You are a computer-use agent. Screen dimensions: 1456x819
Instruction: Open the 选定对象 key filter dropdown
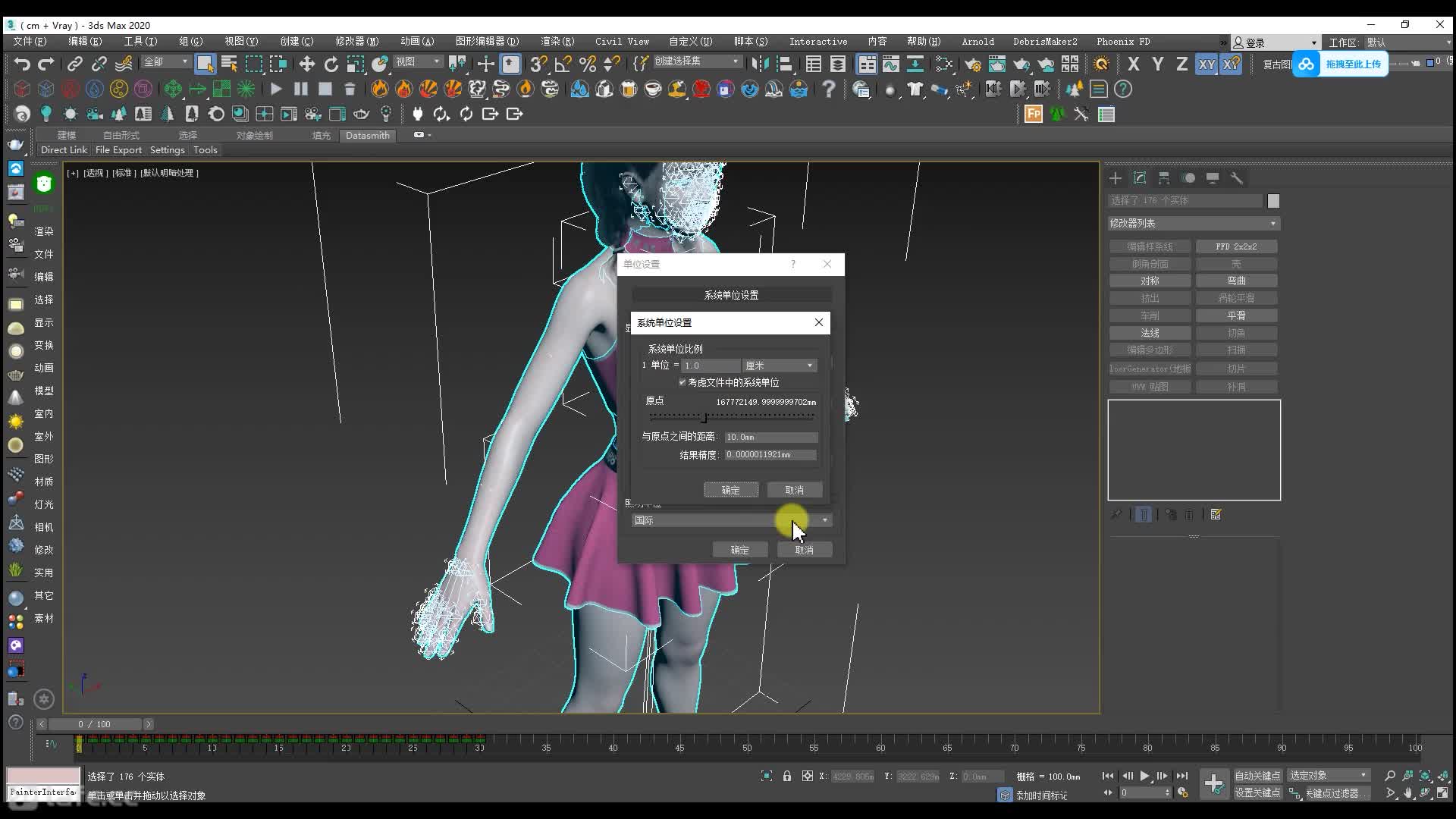click(1329, 775)
